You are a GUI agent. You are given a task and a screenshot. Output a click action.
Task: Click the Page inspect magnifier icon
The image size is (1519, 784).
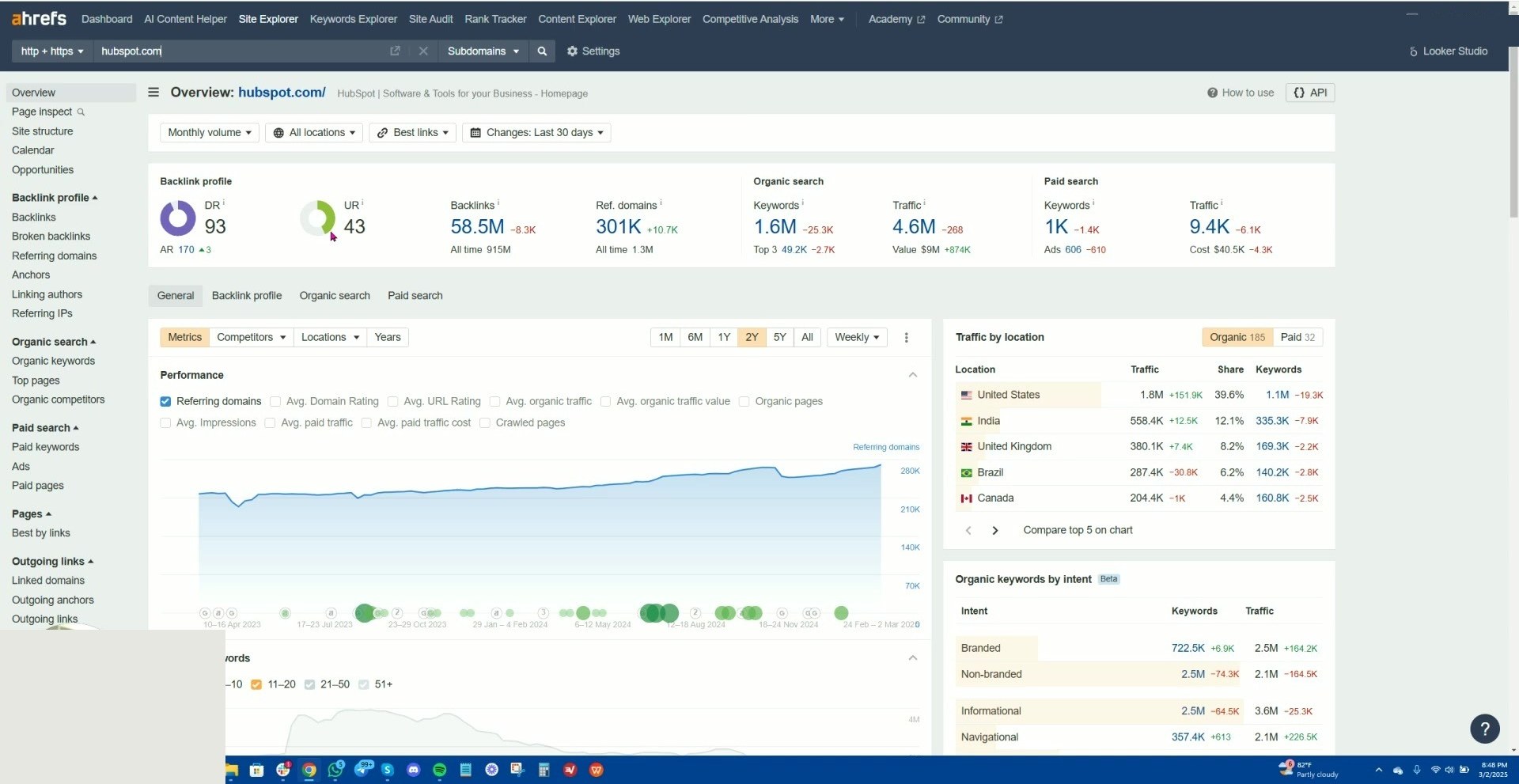click(x=81, y=112)
